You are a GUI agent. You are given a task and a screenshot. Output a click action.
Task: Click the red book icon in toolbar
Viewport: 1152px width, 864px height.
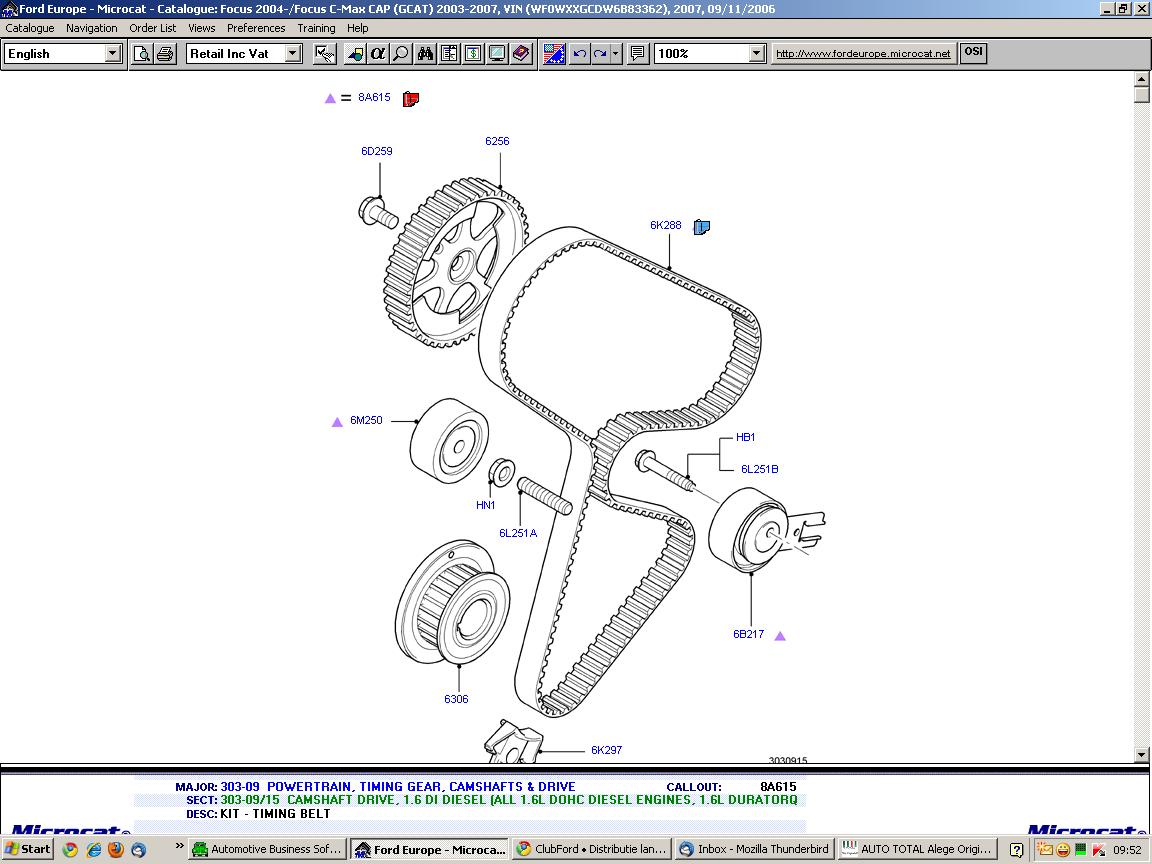[x=521, y=54]
